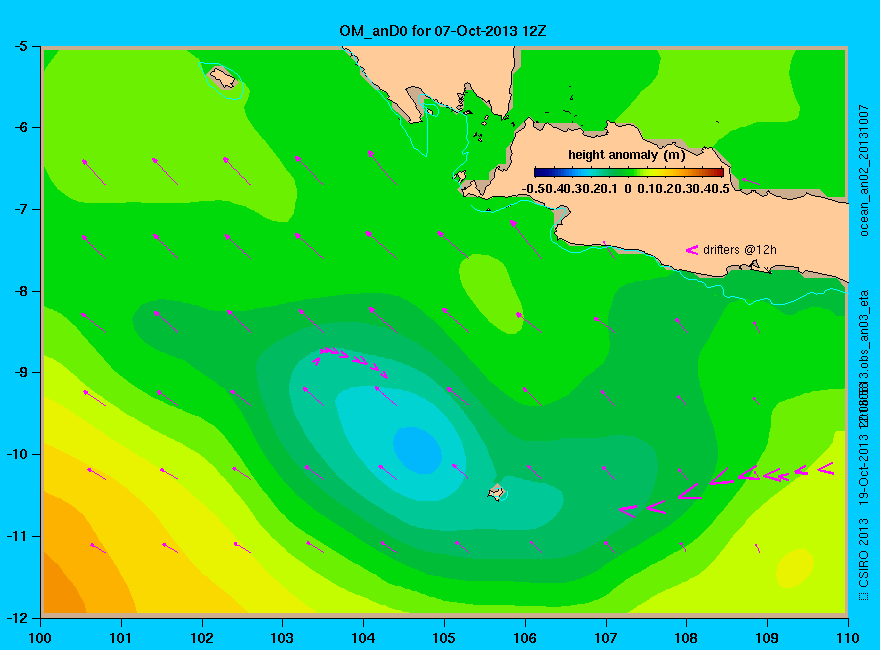Click the x-axis label 106

click(x=525, y=638)
